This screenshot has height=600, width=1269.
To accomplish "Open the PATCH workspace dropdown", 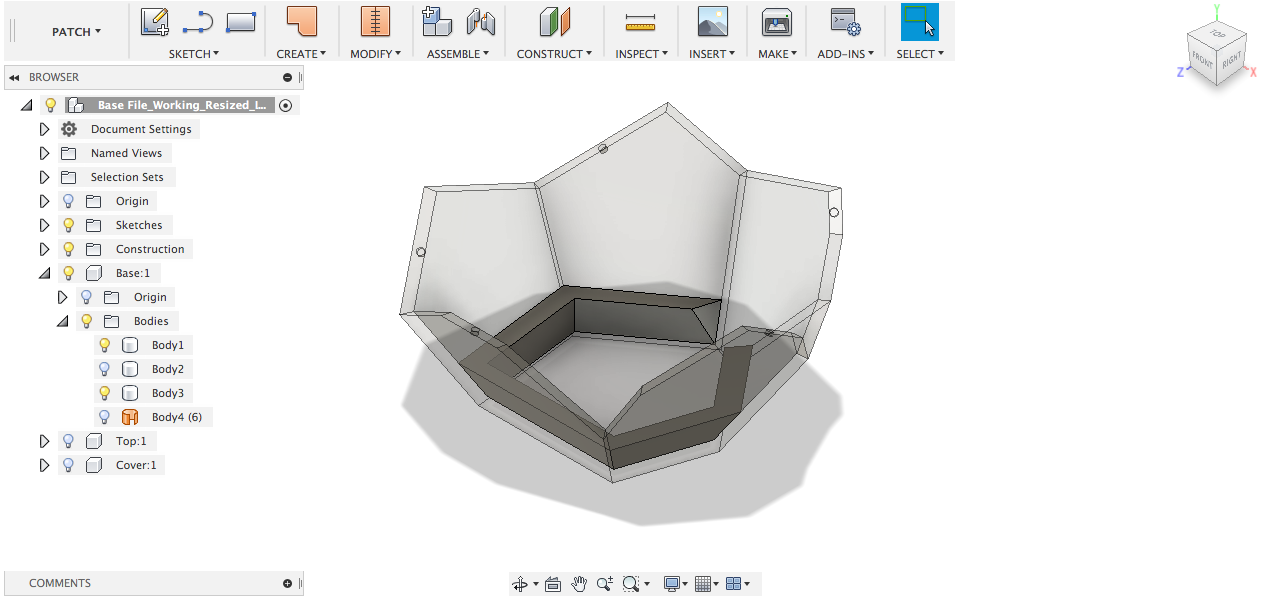I will 76,32.
